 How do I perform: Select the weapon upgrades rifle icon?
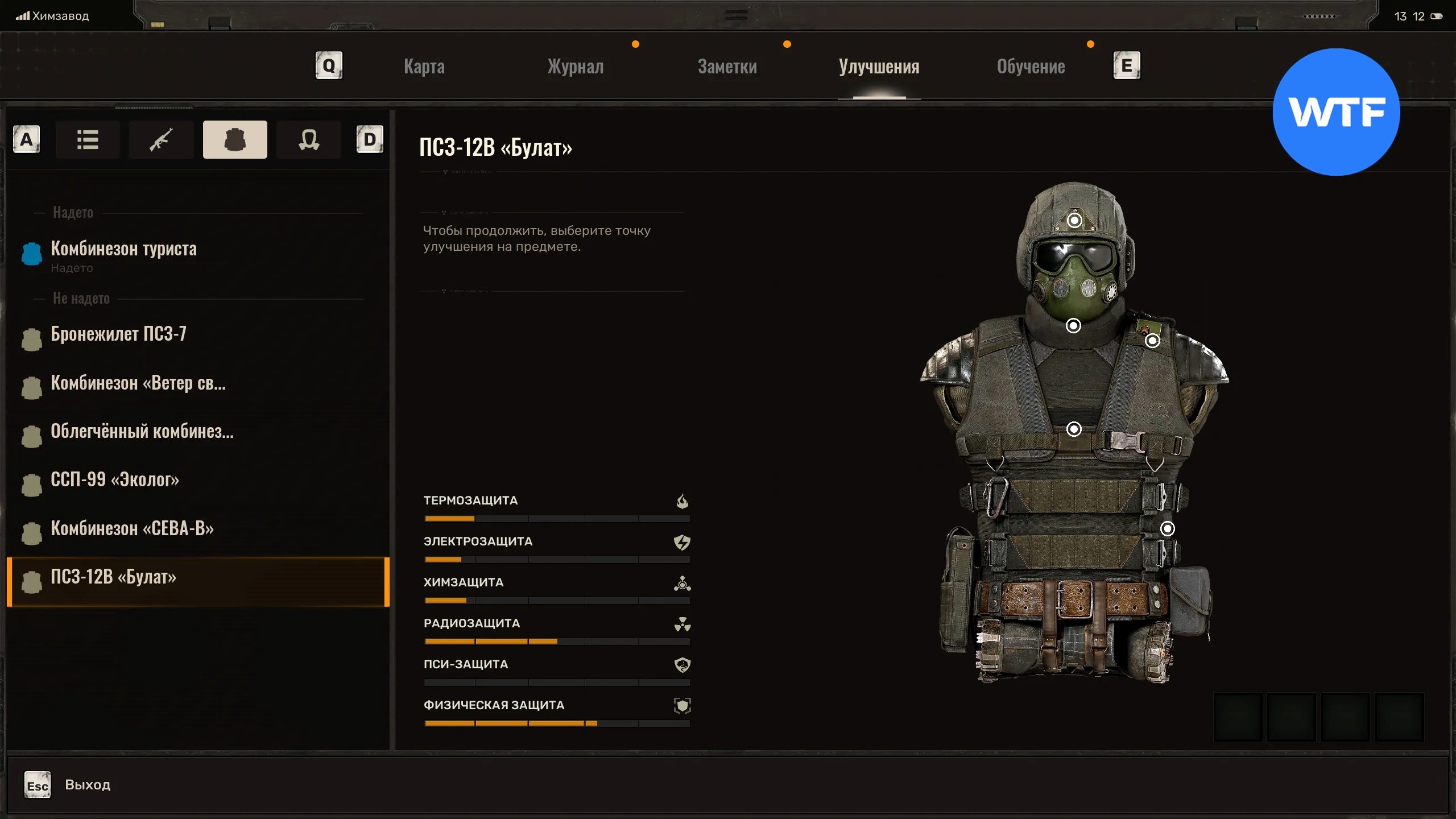[161, 139]
